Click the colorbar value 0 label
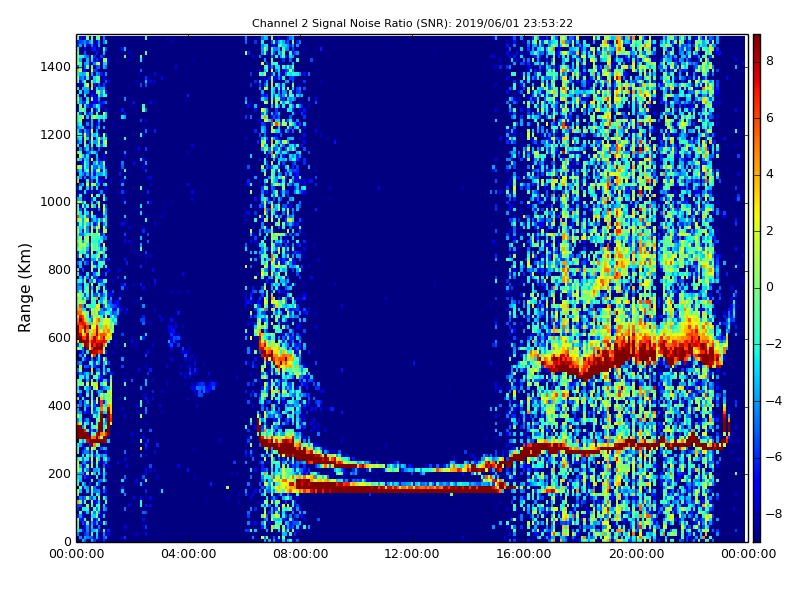Viewport: 800px width, 600px height. 770,287
